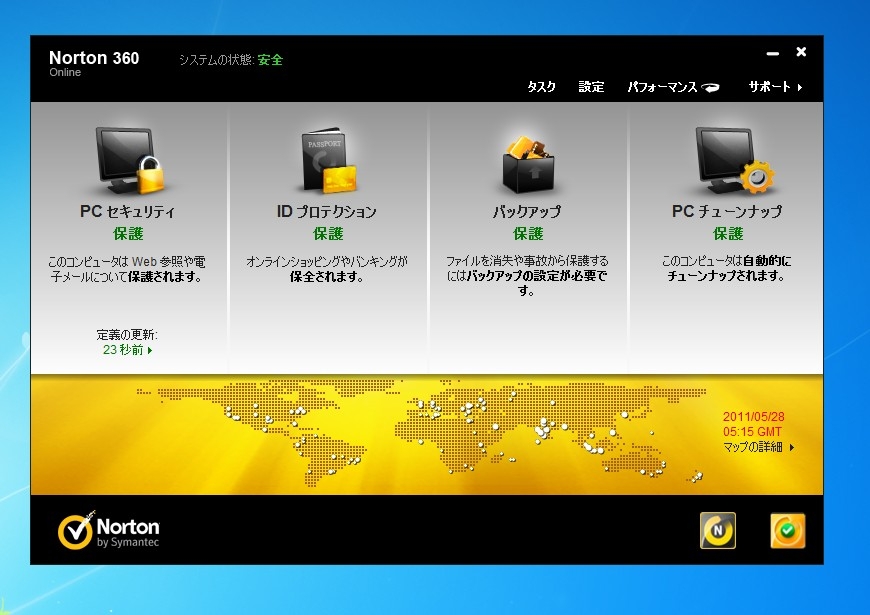The height and width of the screenshot is (615, 870).
Task: Click 保護 status under バックアップ
Action: tap(528, 234)
